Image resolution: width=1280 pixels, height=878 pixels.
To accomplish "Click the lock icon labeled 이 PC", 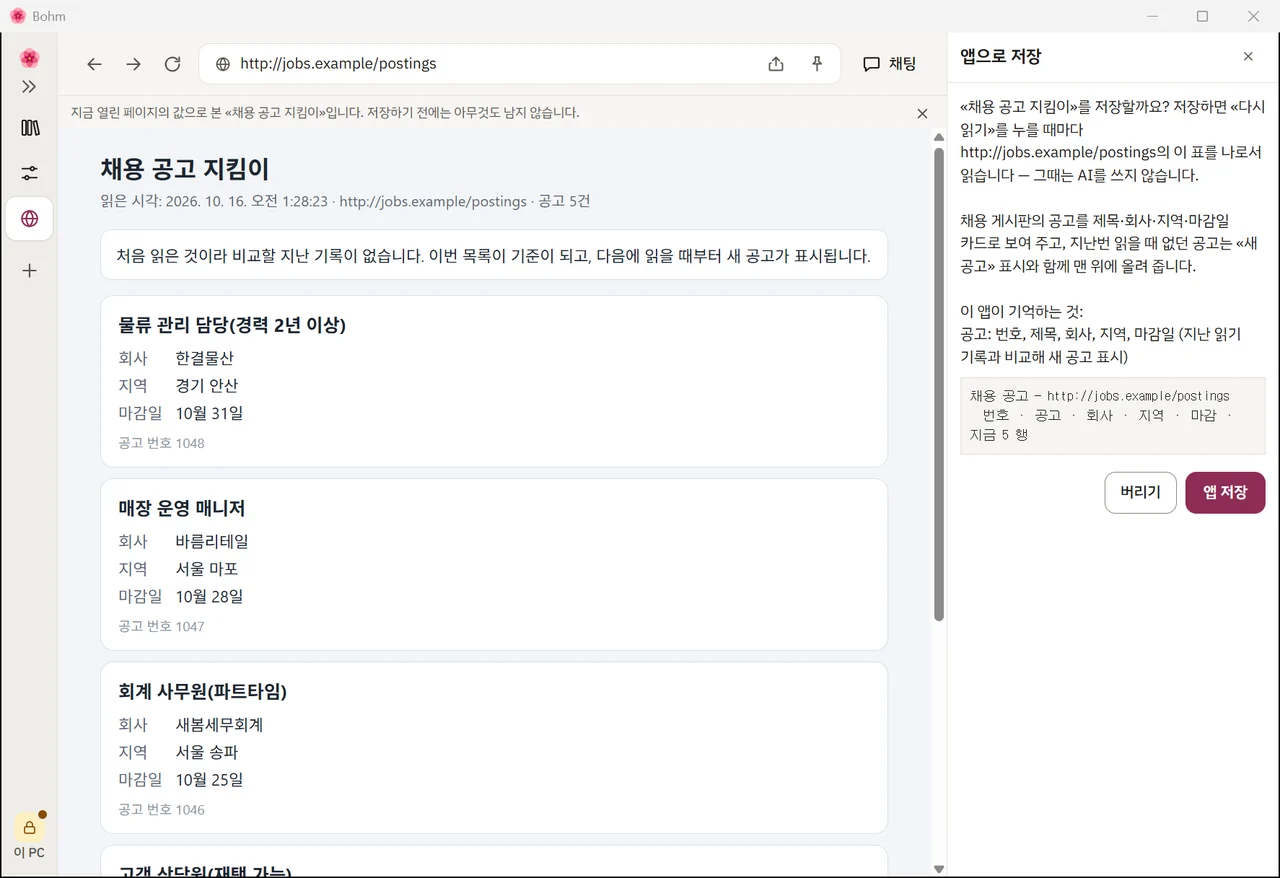I will (29, 827).
